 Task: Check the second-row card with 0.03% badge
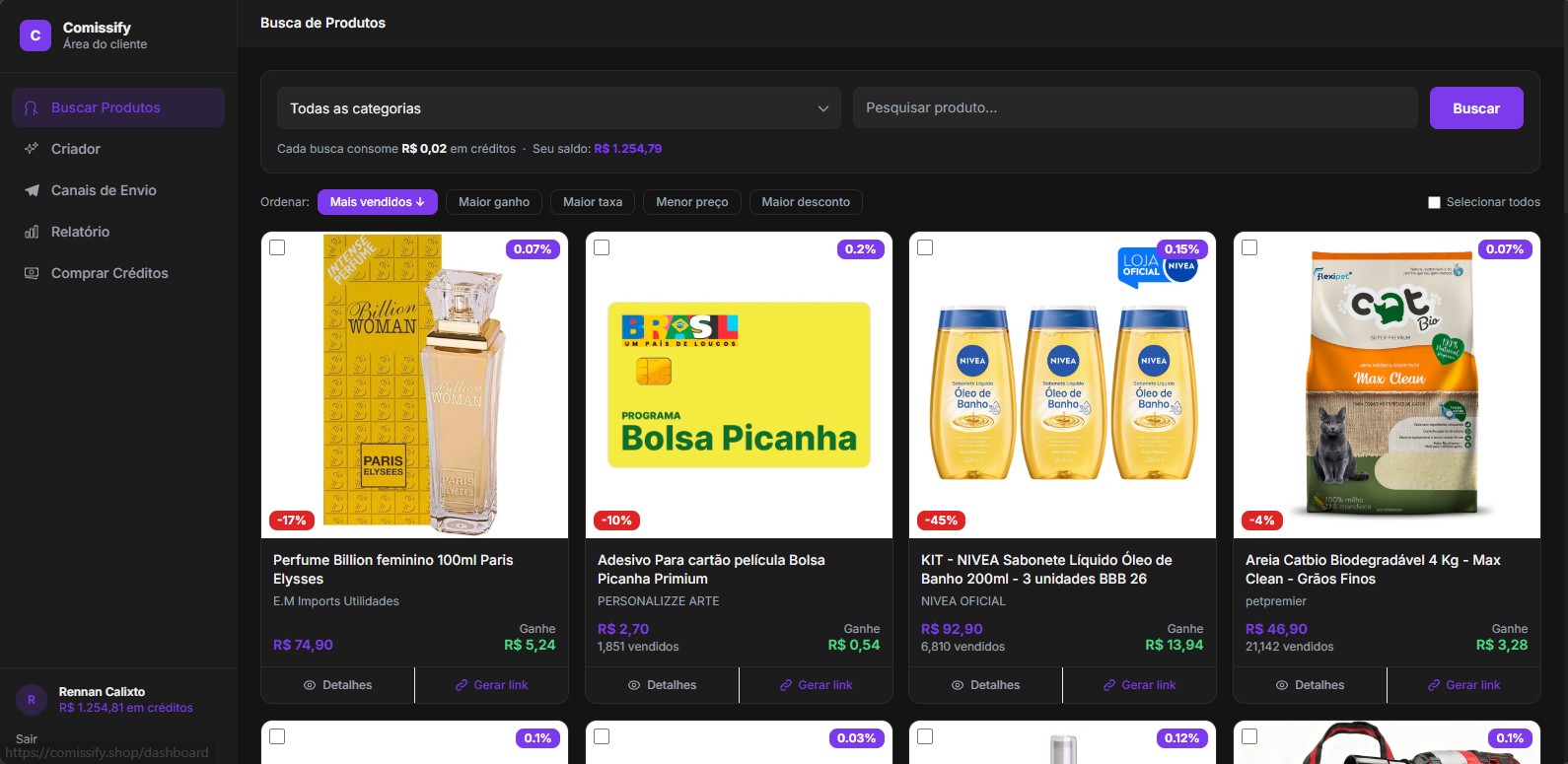[x=602, y=736]
